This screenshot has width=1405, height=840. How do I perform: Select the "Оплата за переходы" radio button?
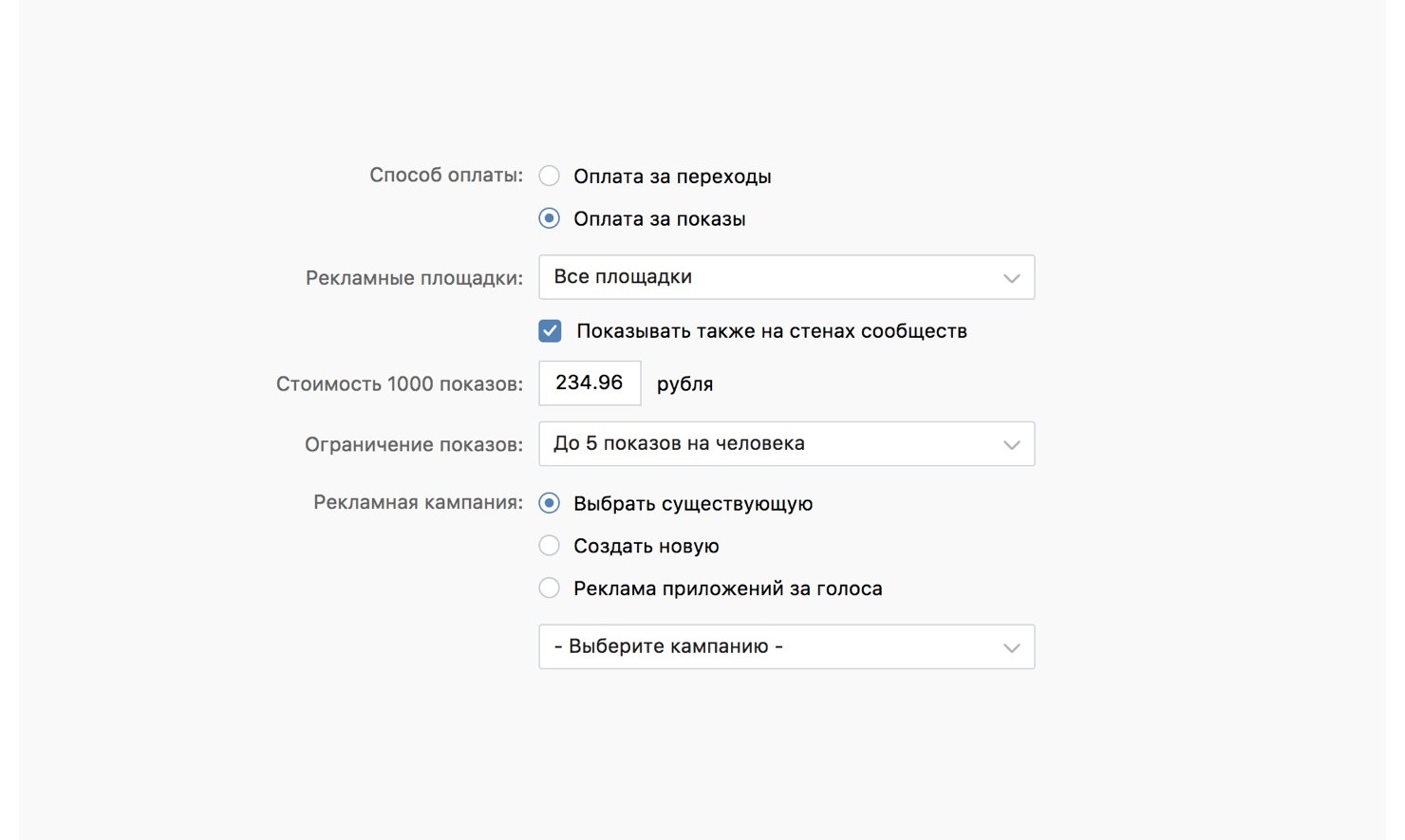[x=549, y=177]
